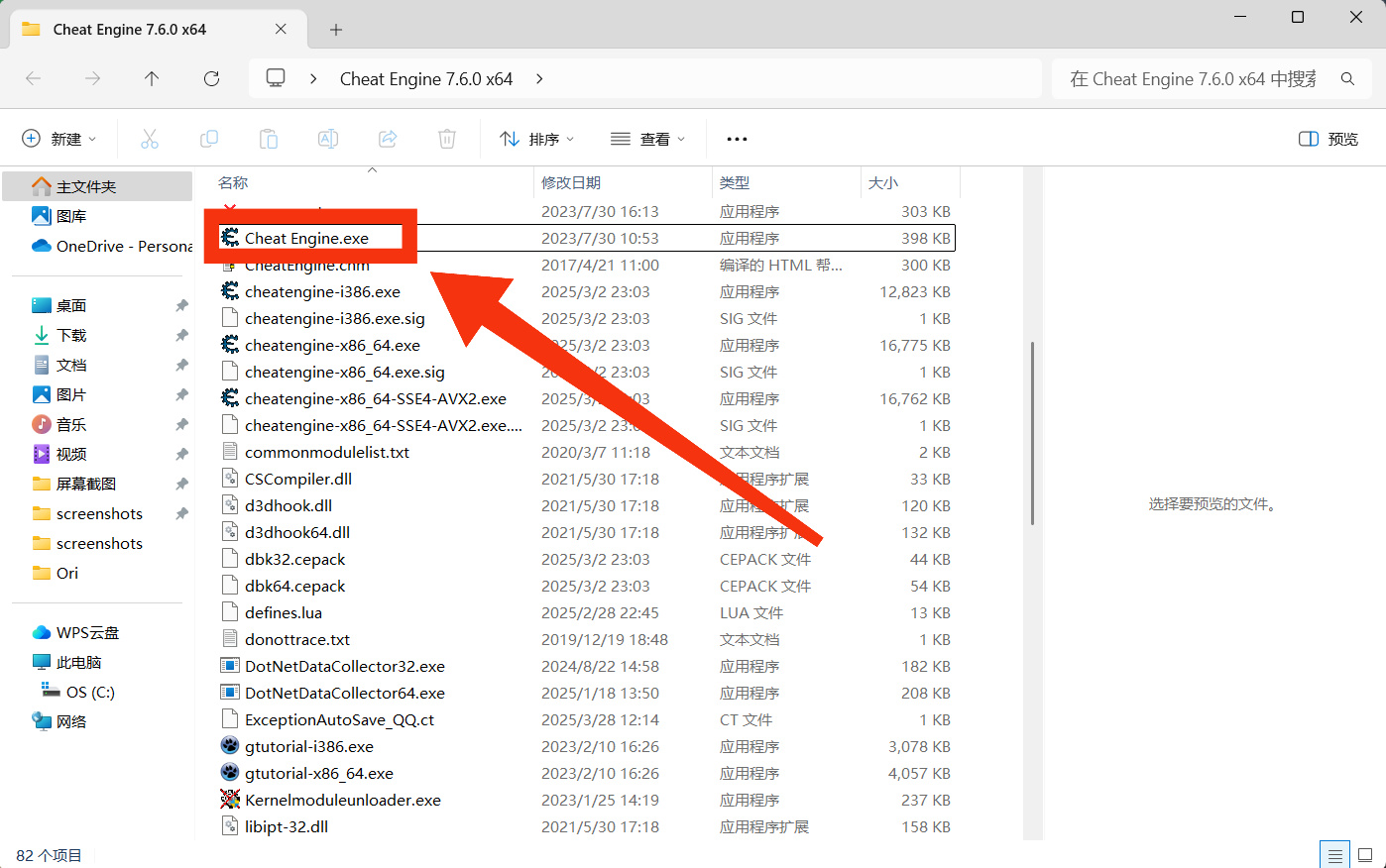Screen dimensions: 1386x868
Task: Unpin 屏幕截图 from quick access
Action: click(x=181, y=484)
